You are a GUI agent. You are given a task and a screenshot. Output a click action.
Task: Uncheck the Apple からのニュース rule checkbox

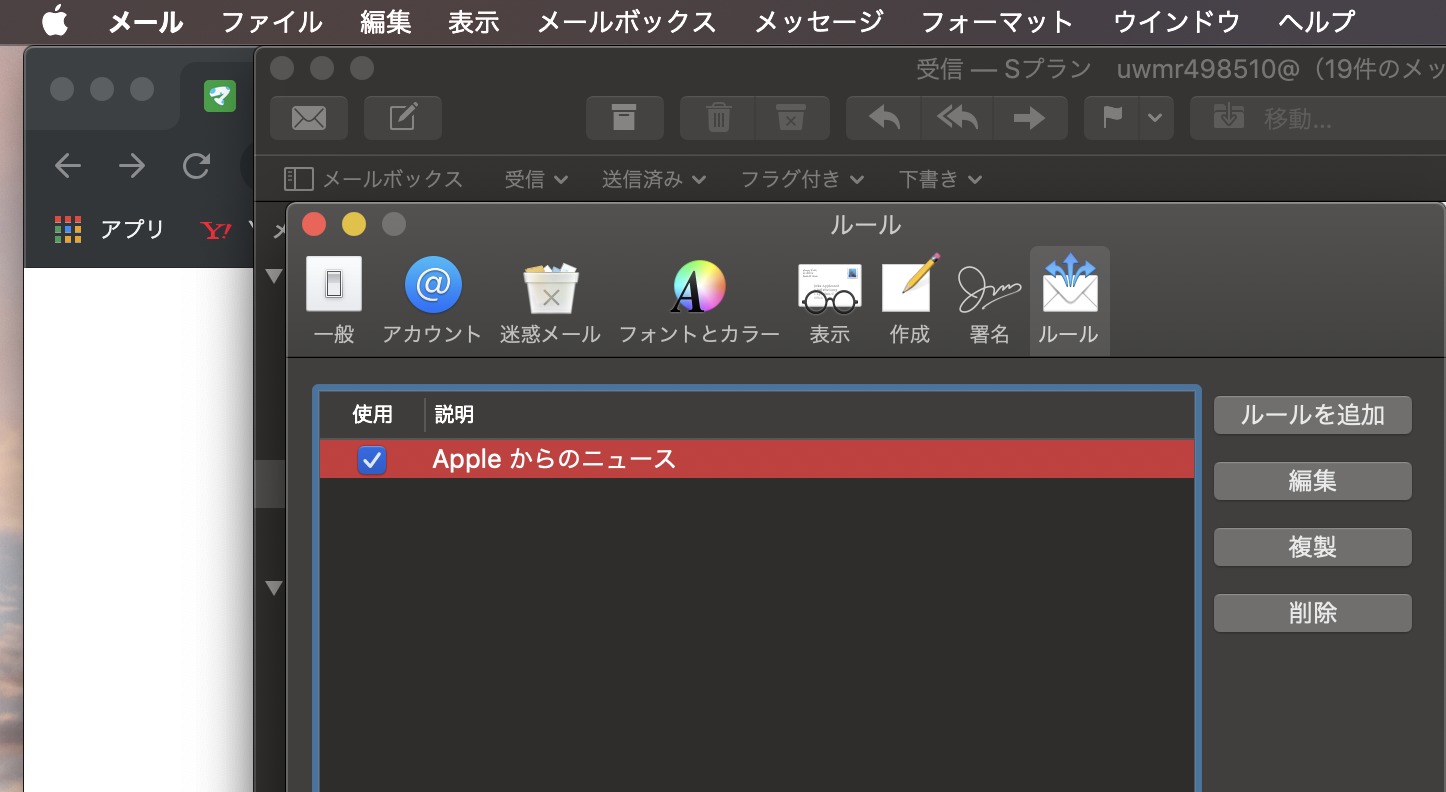coord(372,460)
